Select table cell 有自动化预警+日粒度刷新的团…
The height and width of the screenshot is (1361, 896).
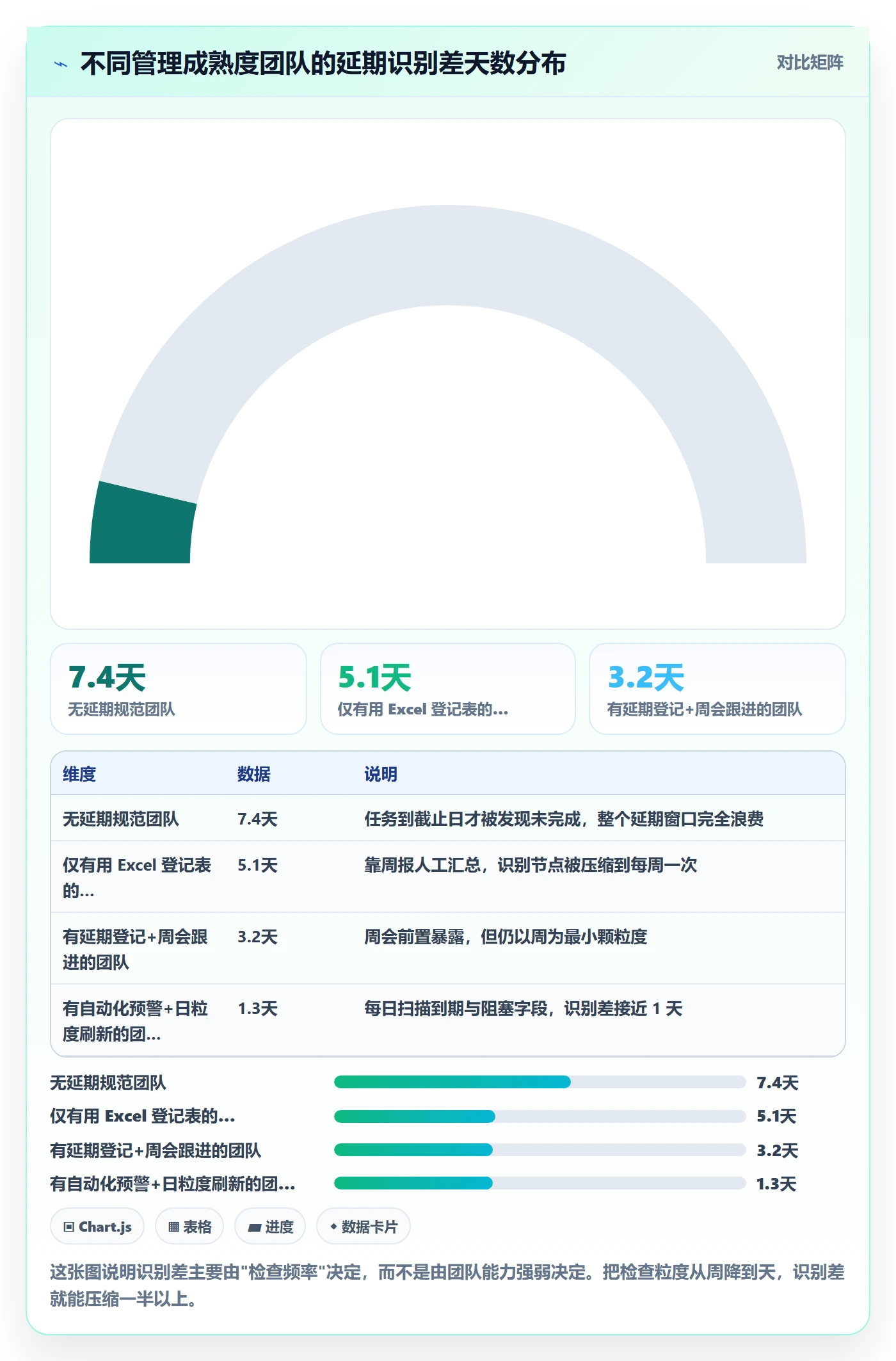pyautogui.click(x=135, y=1021)
